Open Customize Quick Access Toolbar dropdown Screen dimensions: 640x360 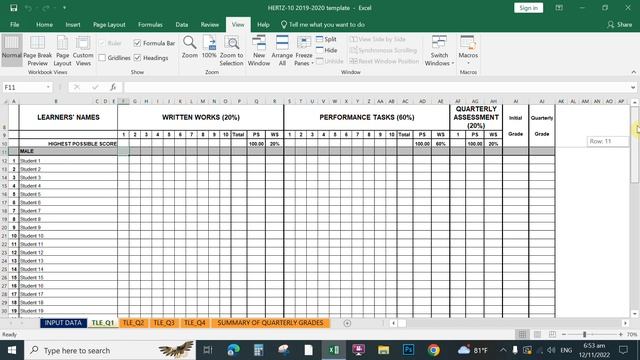point(64,8)
